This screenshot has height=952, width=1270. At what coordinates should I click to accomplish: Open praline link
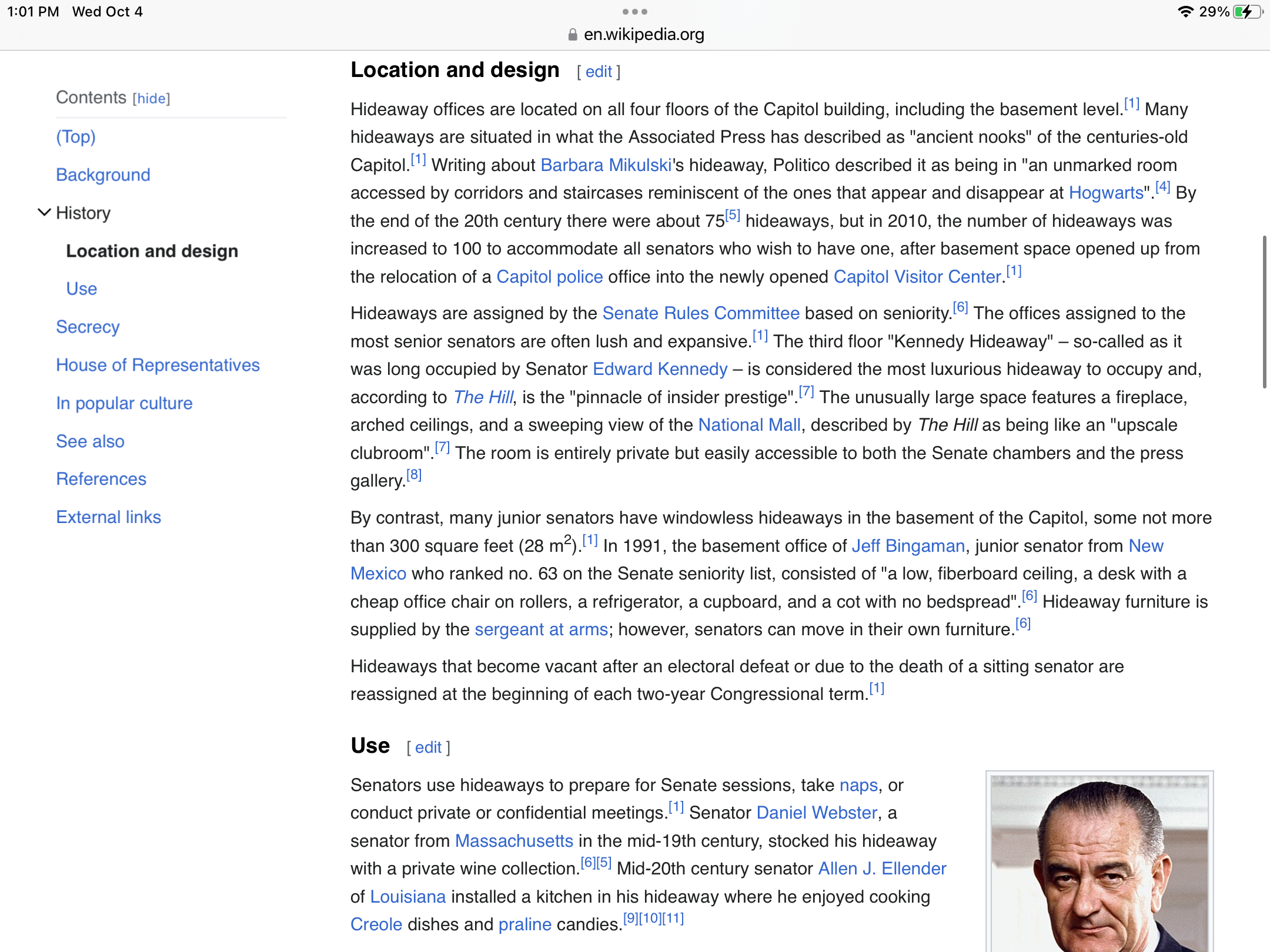click(524, 924)
